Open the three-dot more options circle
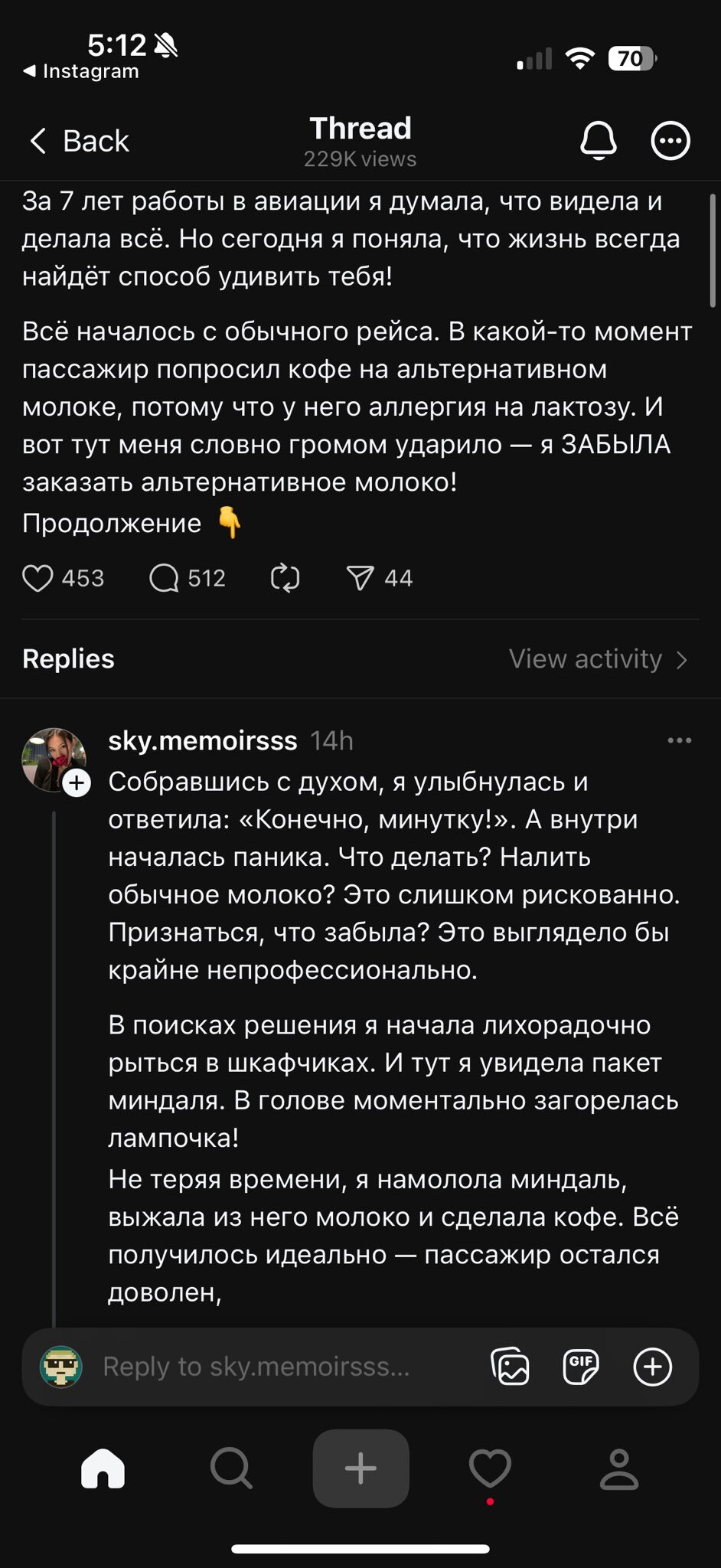This screenshot has height=1568, width=721. point(670,141)
